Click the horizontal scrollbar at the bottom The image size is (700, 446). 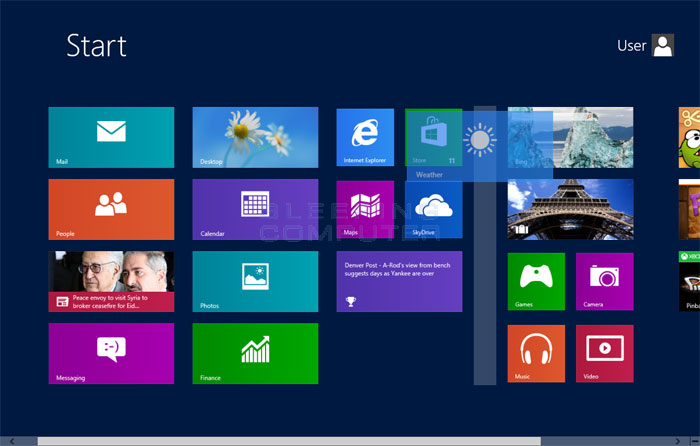(x=288, y=441)
